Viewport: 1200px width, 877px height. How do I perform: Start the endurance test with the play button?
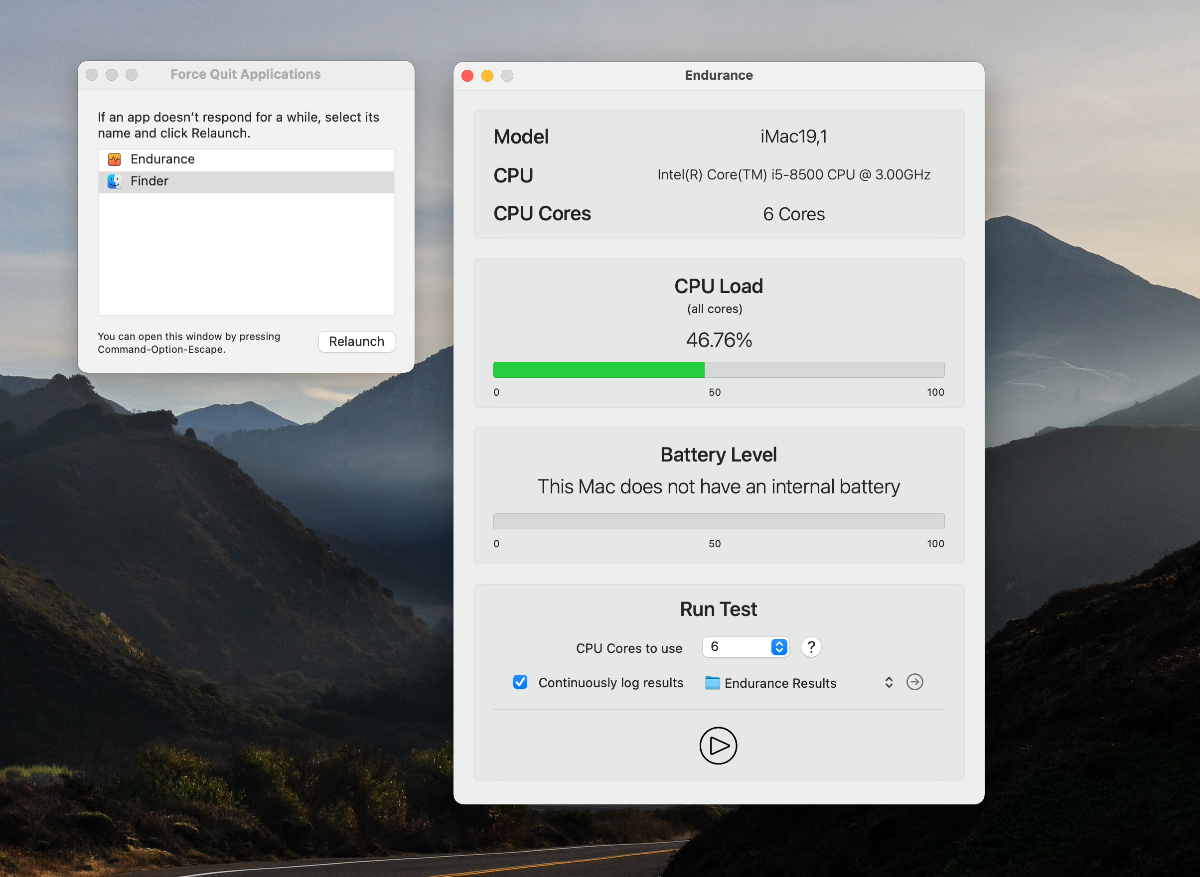(718, 746)
